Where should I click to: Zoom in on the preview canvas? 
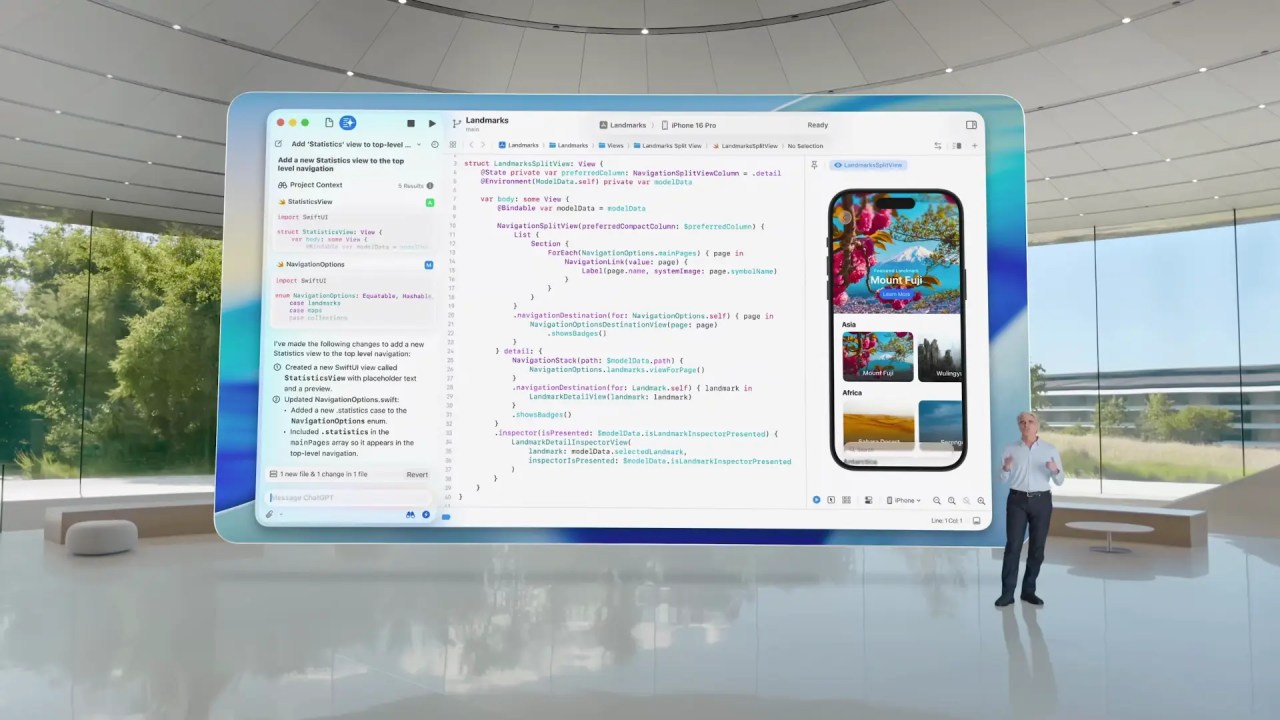tap(981, 500)
